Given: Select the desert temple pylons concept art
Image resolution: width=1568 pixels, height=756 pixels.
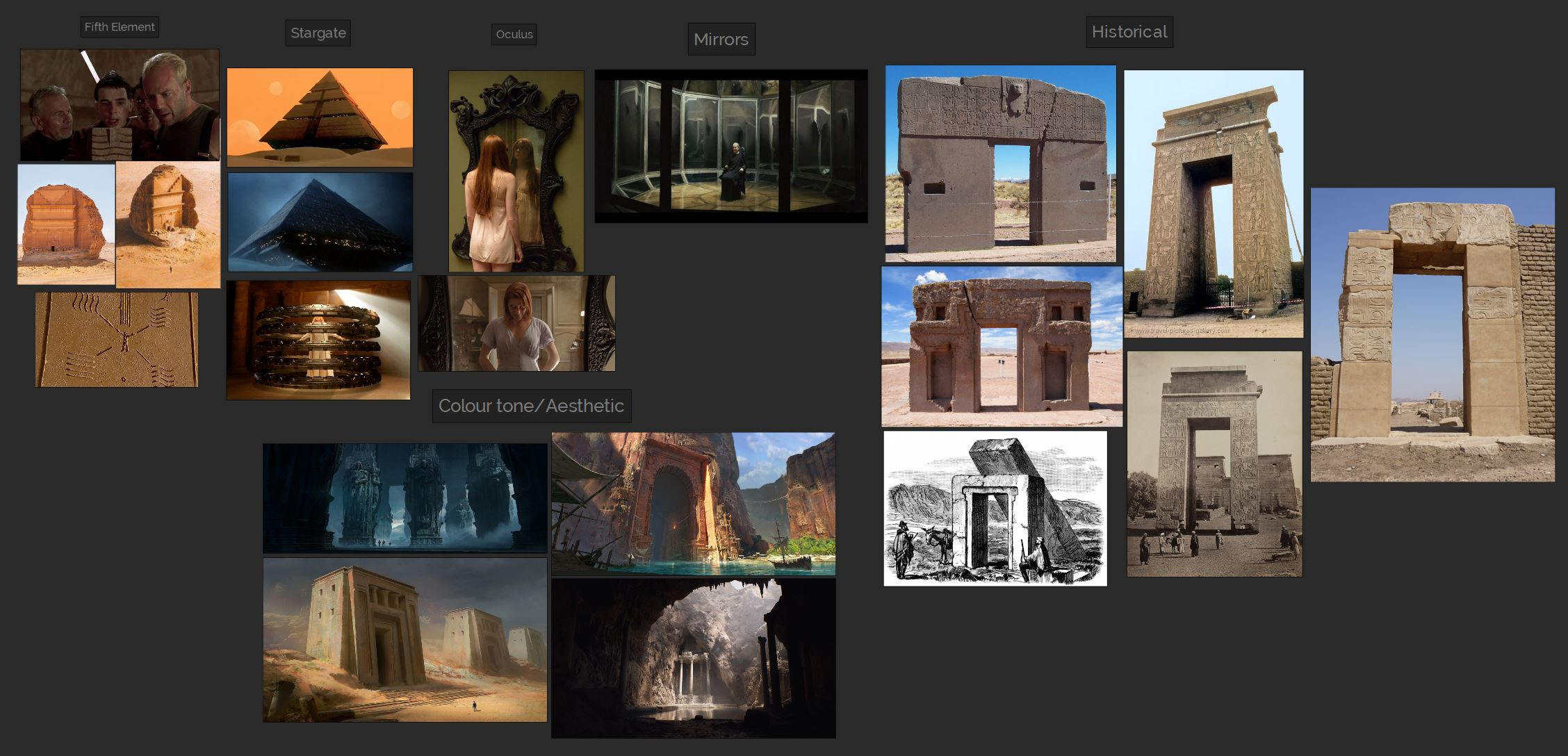Looking at the screenshot, I should click(405, 640).
